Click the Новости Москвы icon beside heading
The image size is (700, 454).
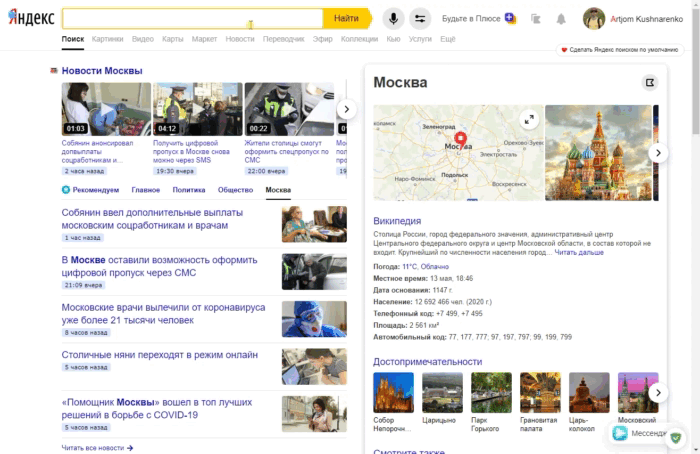tap(54, 71)
